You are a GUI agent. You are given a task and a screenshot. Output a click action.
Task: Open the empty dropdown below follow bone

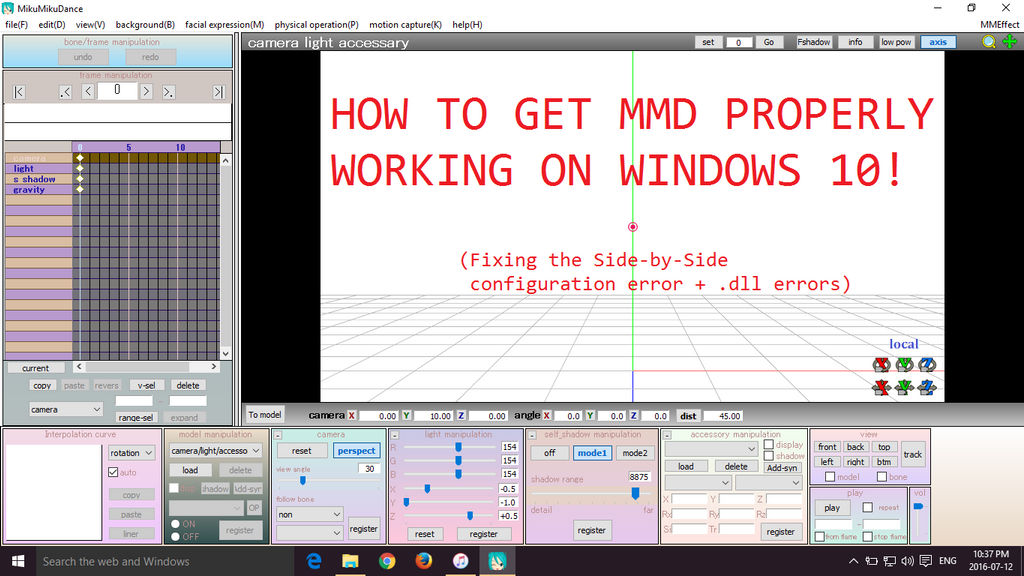309,533
